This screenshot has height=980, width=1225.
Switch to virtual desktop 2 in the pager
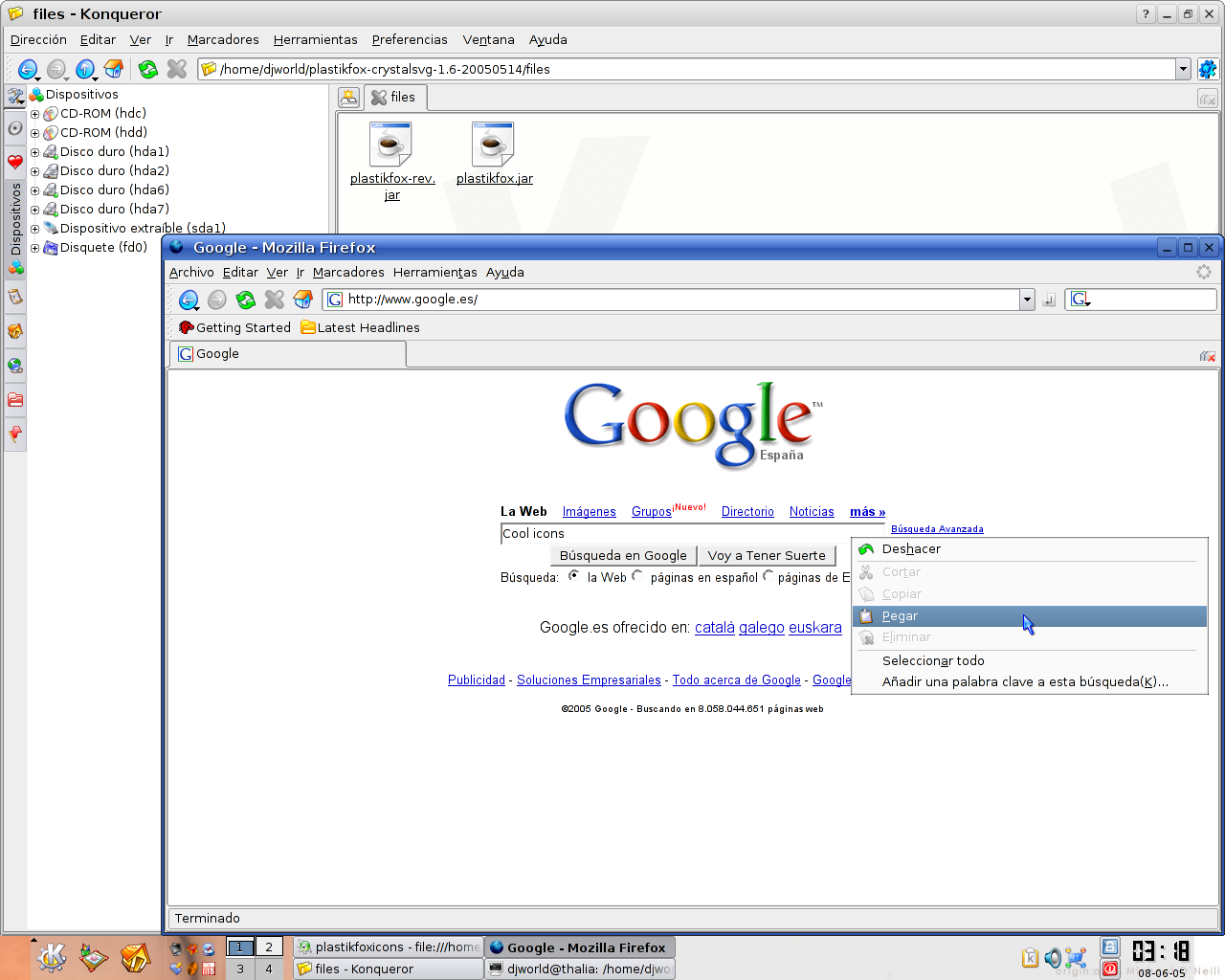269,947
